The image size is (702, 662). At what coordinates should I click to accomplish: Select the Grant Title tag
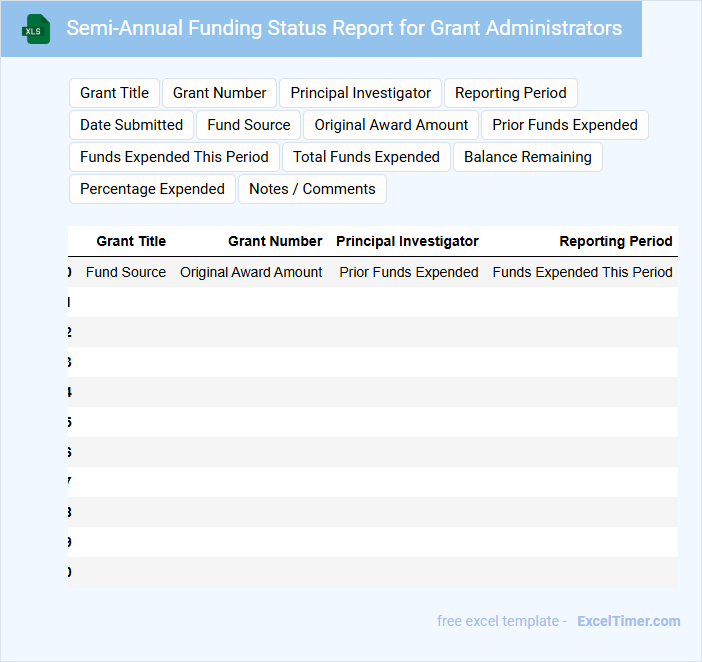click(114, 93)
